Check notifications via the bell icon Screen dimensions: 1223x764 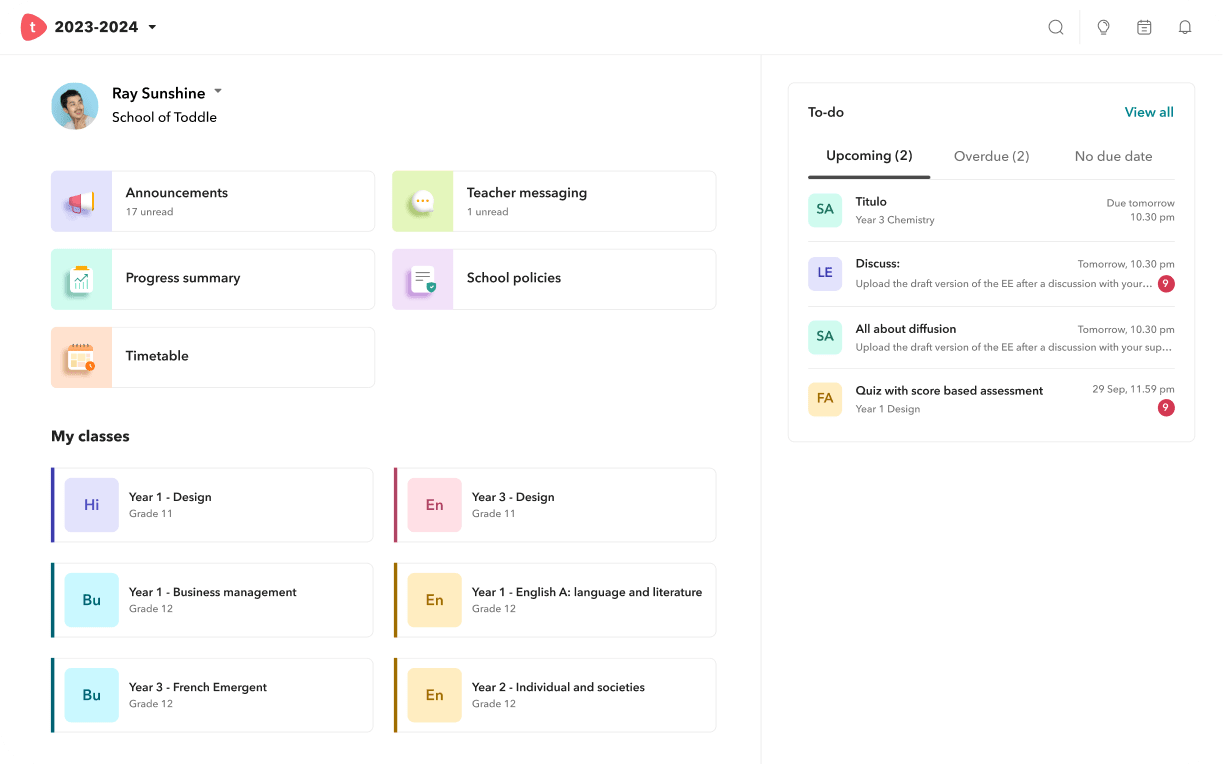1185,27
